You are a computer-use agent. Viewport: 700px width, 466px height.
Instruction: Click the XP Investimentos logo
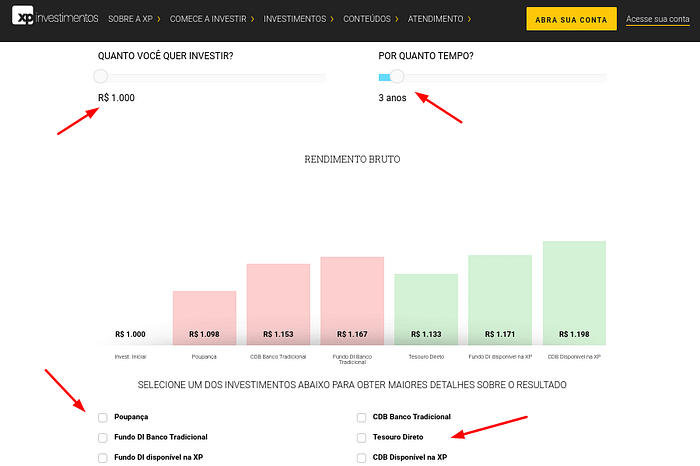coord(55,16)
